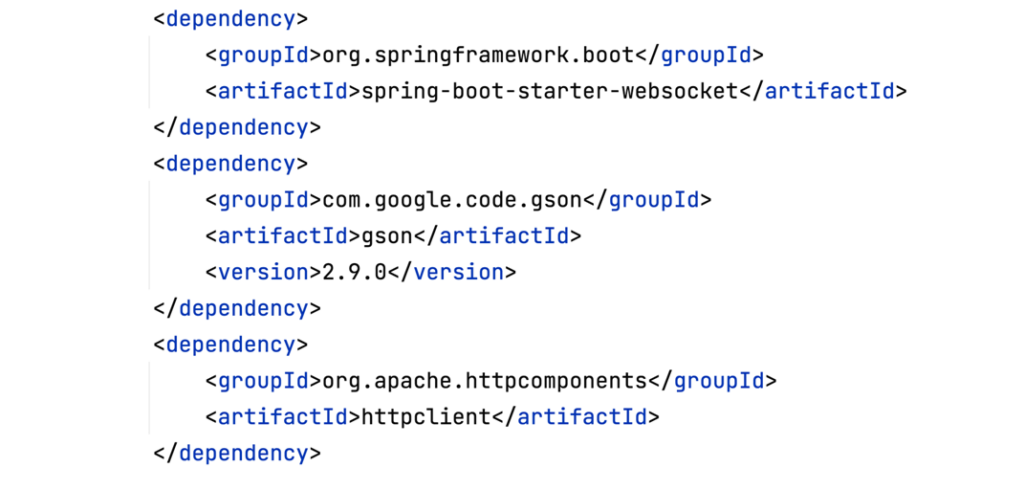Click spring-boot-starter-websocket artifact name

tap(550, 92)
